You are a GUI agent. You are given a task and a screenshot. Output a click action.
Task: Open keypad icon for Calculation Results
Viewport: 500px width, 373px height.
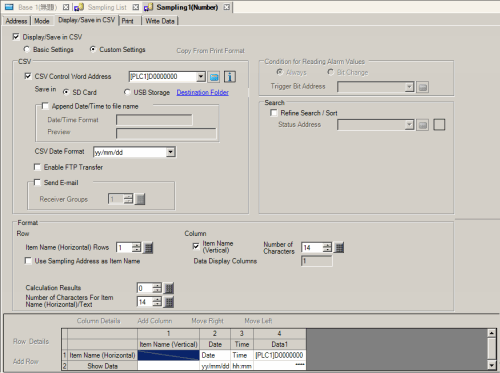pyautogui.click(x=169, y=288)
